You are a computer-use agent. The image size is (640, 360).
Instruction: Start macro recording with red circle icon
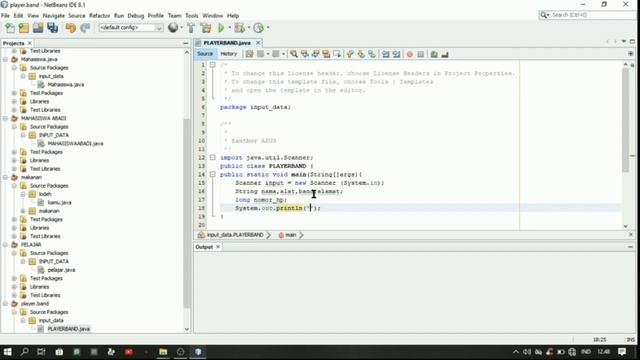click(410, 54)
